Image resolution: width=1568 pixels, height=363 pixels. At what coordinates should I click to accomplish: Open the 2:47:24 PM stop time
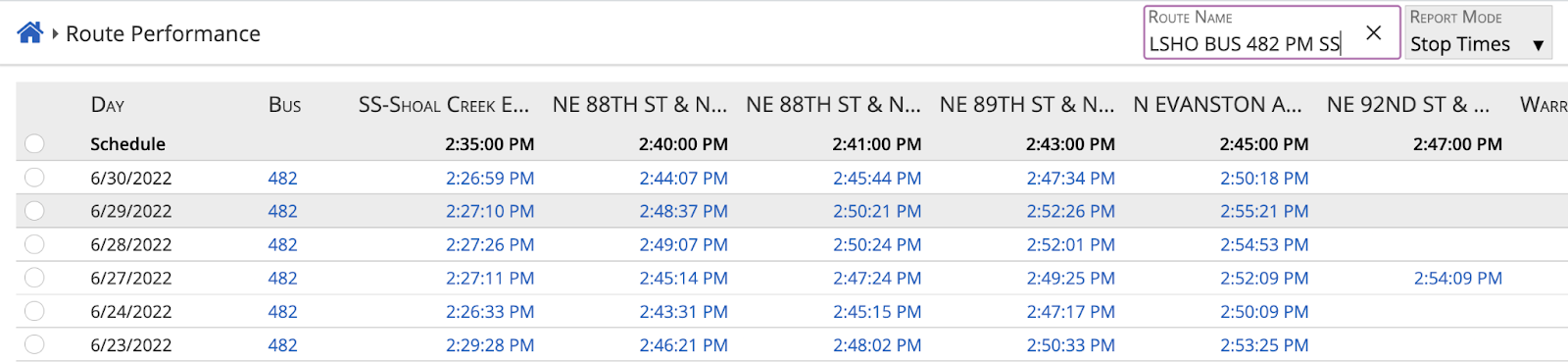[877, 279]
